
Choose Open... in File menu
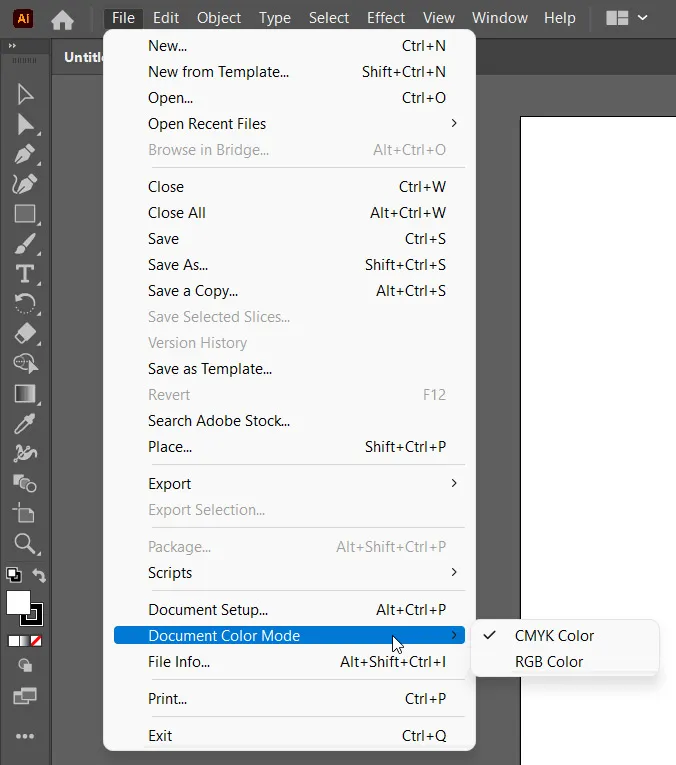(x=289, y=98)
